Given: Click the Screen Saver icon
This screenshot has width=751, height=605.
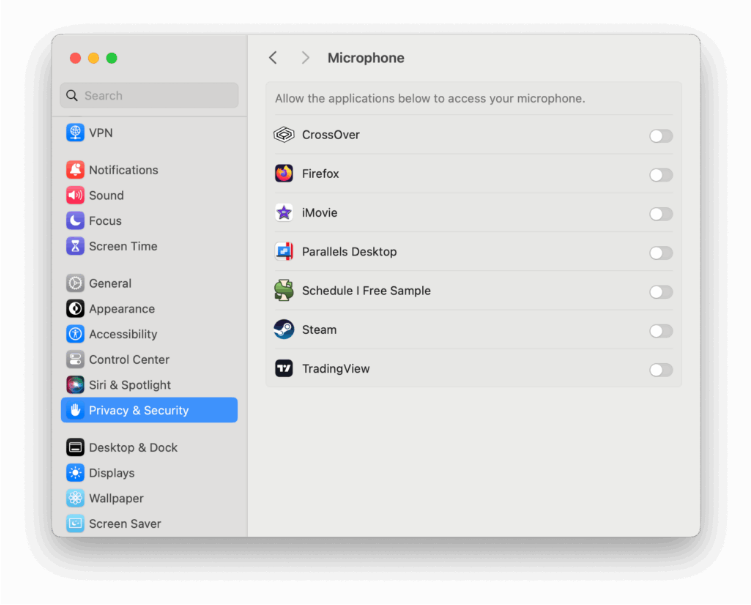Looking at the screenshot, I should [x=75, y=524].
